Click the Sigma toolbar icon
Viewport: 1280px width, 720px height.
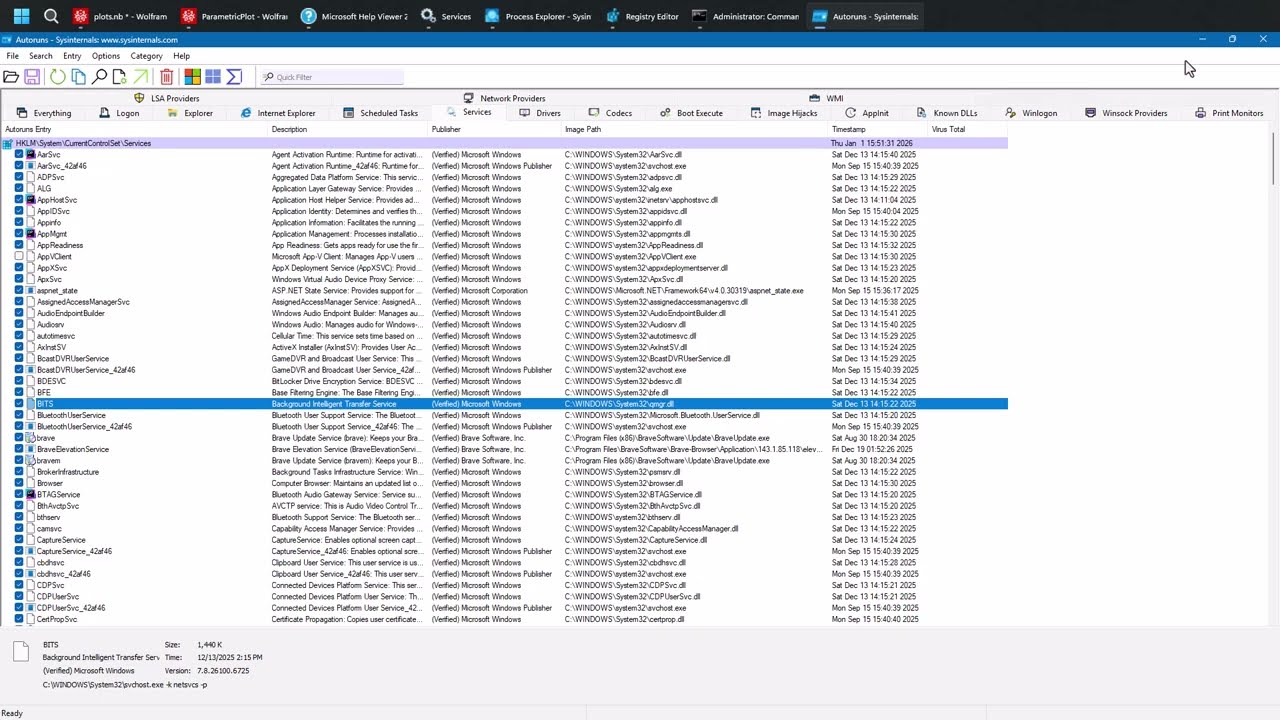234,77
